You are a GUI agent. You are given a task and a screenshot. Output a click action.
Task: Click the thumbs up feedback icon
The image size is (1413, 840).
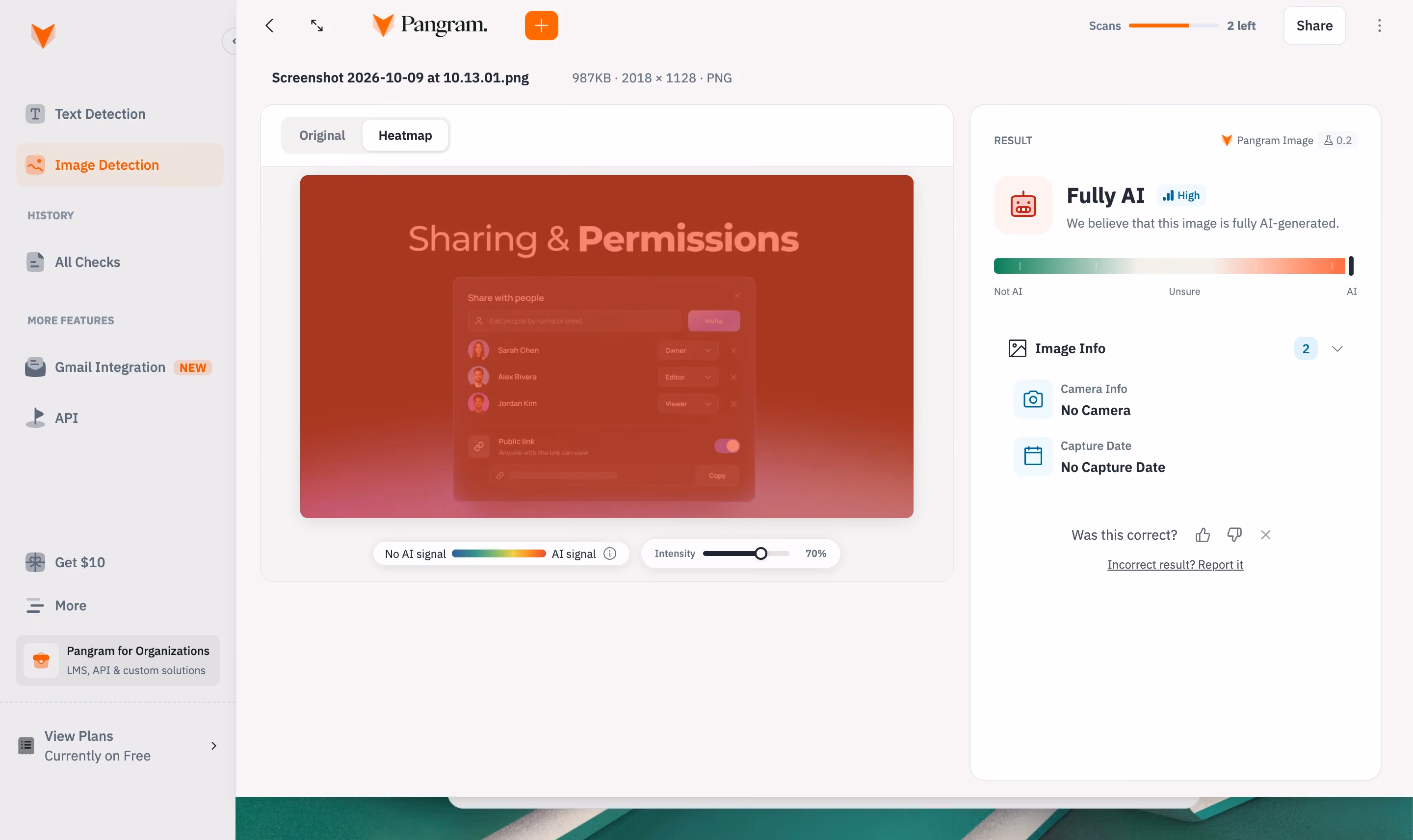click(x=1203, y=535)
